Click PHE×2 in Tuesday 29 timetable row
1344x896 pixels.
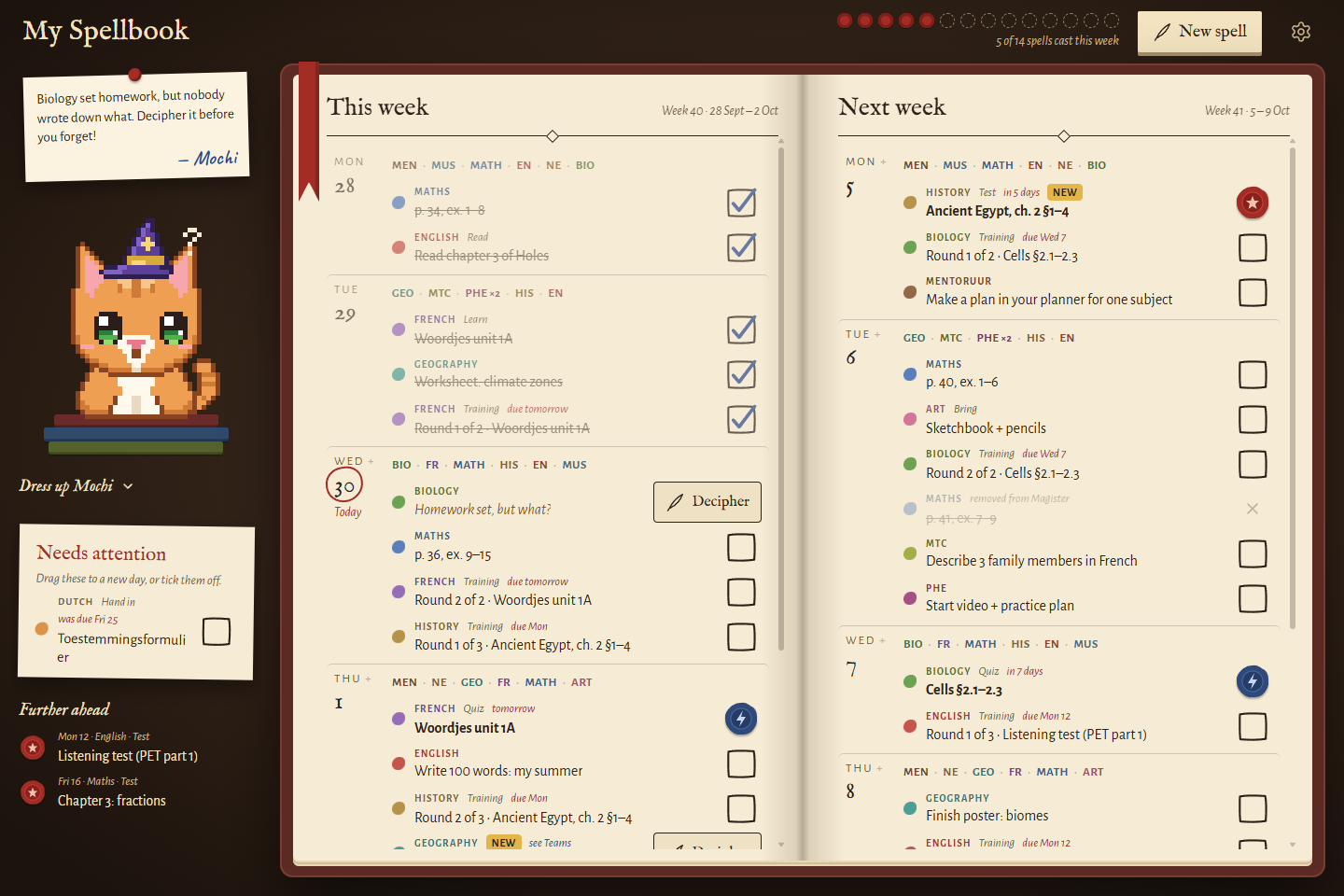click(483, 293)
